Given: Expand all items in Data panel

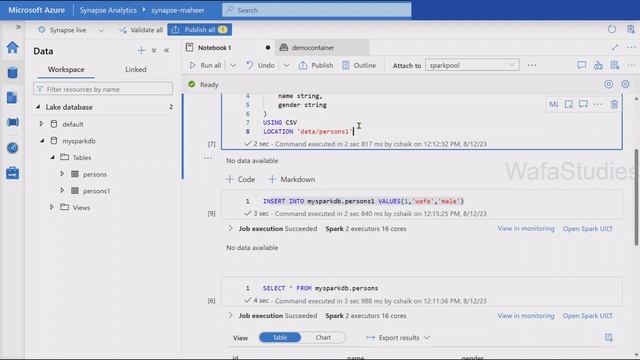Looking at the screenshot, I should click(x=154, y=50).
